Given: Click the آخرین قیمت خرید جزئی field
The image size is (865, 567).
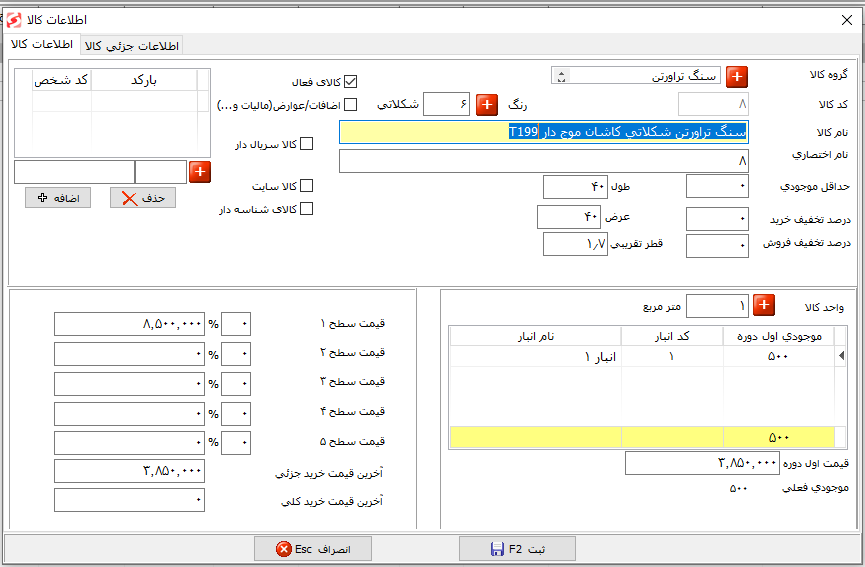Looking at the screenshot, I should [x=129, y=471].
